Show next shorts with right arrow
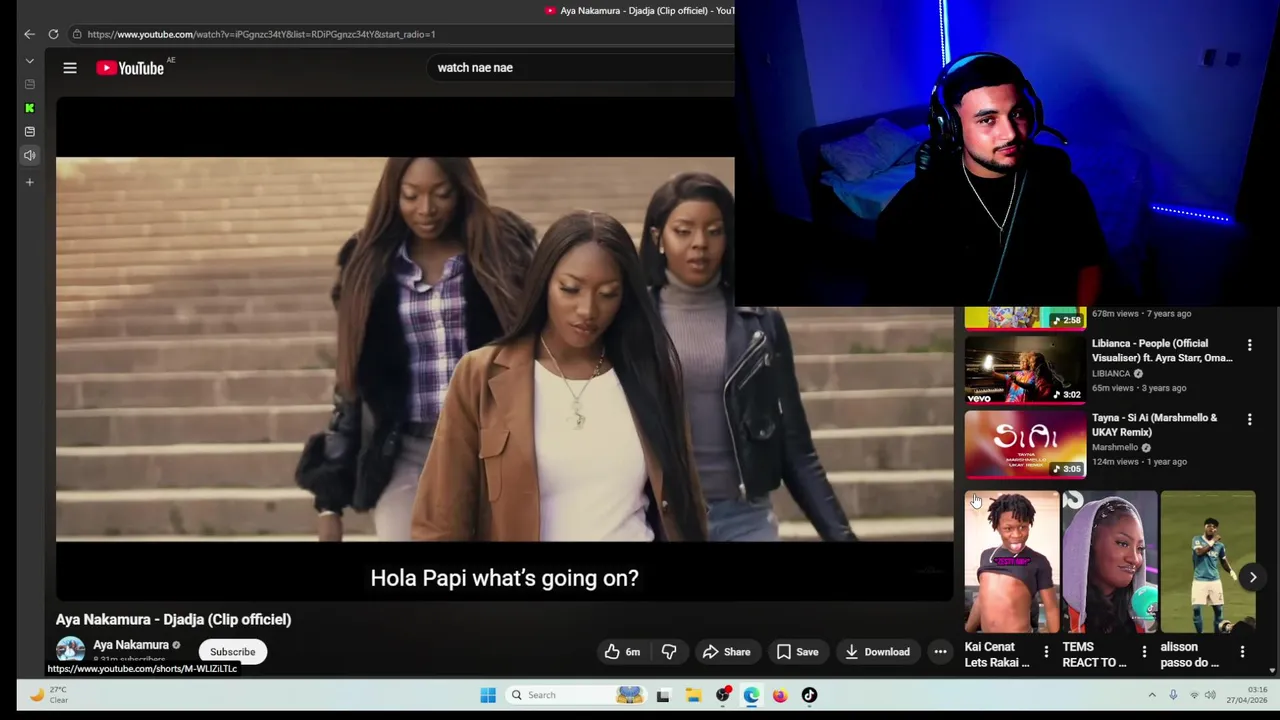The height and width of the screenshot is (720, 1280). [x=1252, y=577]
